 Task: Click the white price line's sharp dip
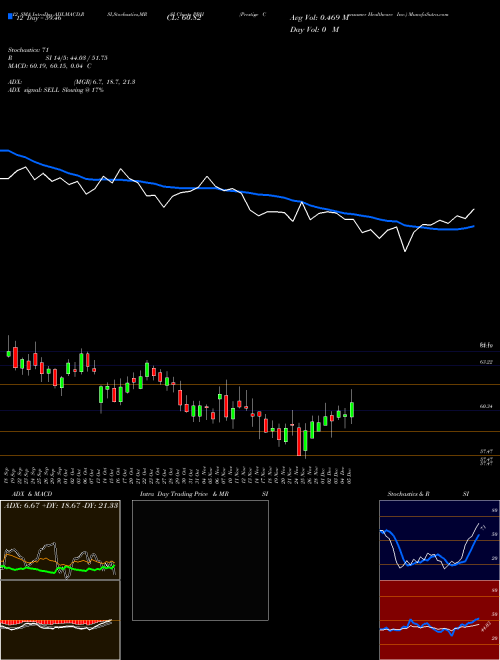click(405, 251)
